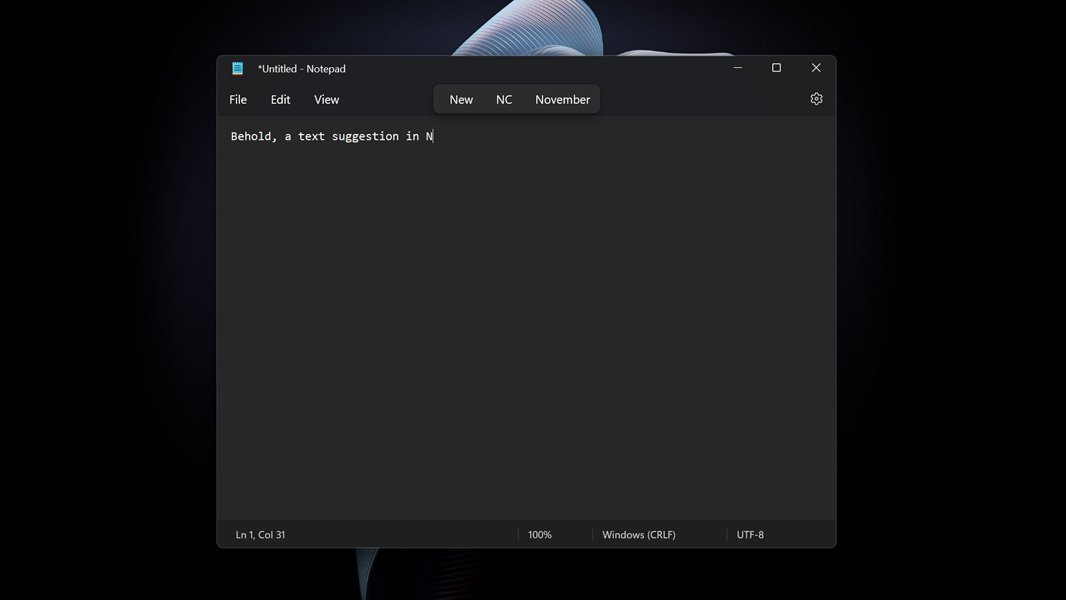Click the "*Untitled - Notepad" window title
1066x600 pixels.
(302, 69)
